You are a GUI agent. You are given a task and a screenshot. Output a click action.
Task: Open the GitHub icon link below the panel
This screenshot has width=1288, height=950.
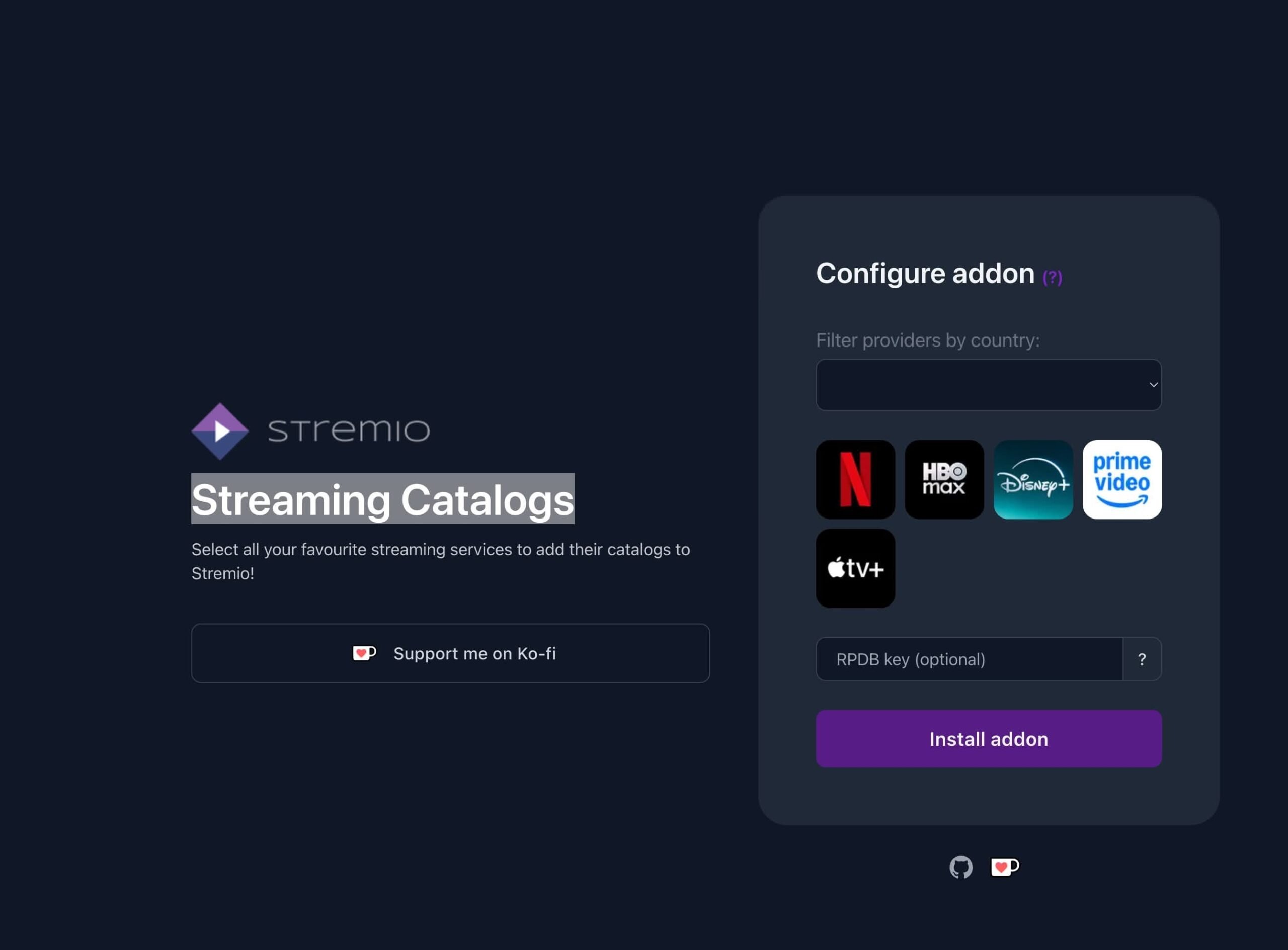click(960, 867)
